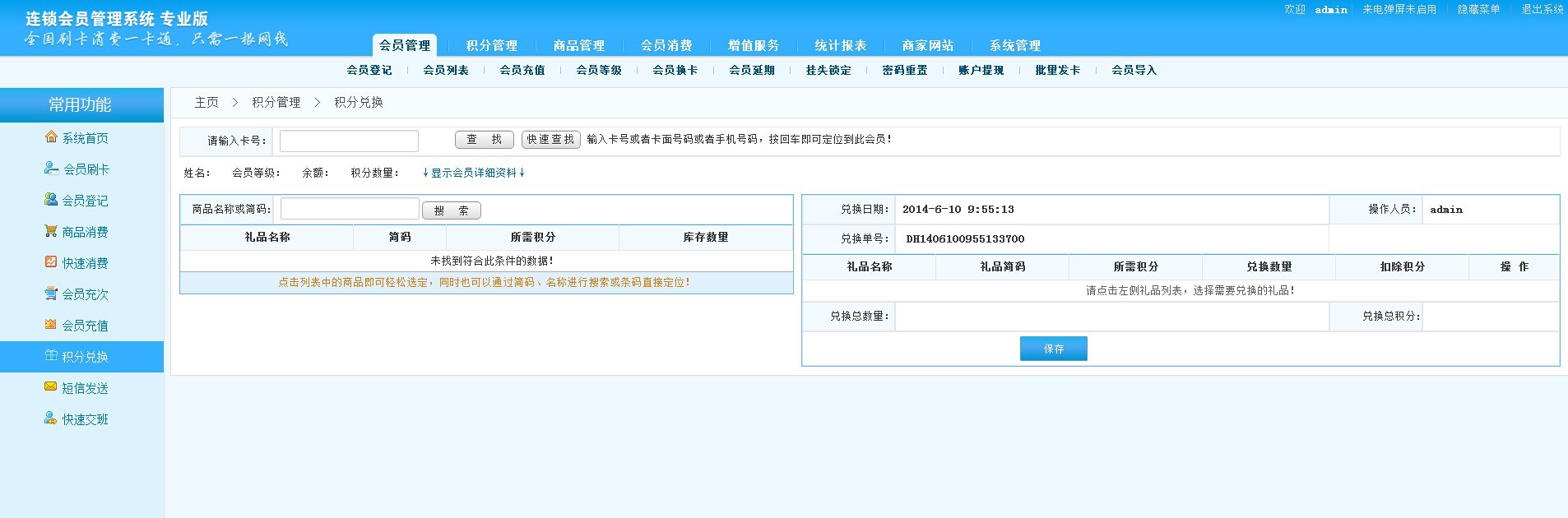Screen dimensions: 1568x518
Task: Expand 显示会员详细资料 member details
Action: coord(474,173)
